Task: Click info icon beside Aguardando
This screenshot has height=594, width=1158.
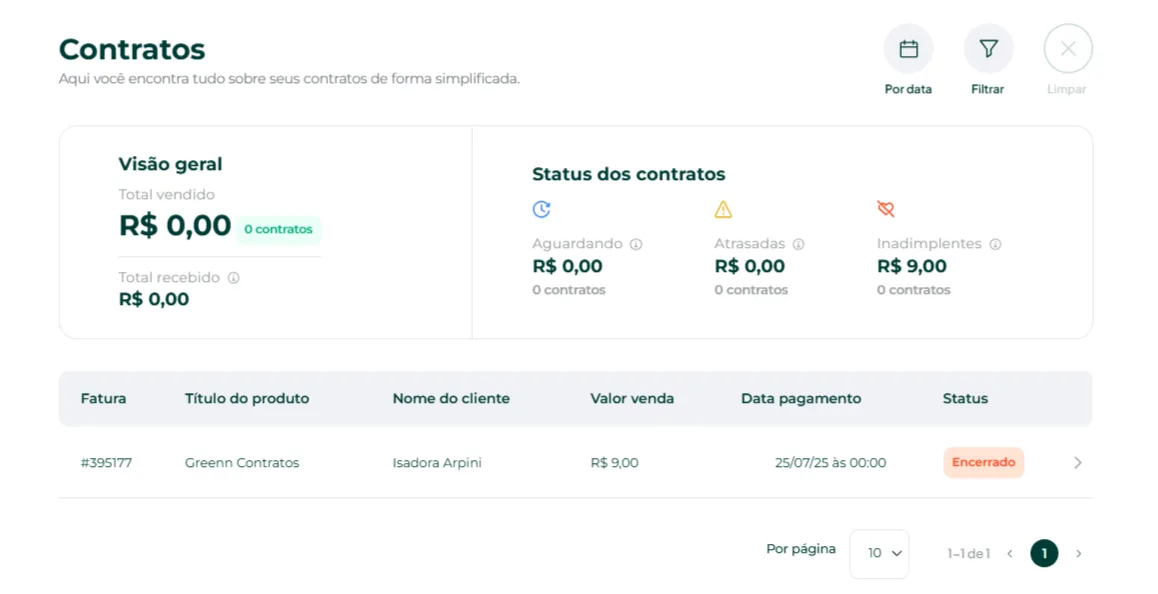Action: [x=636, y=244]
